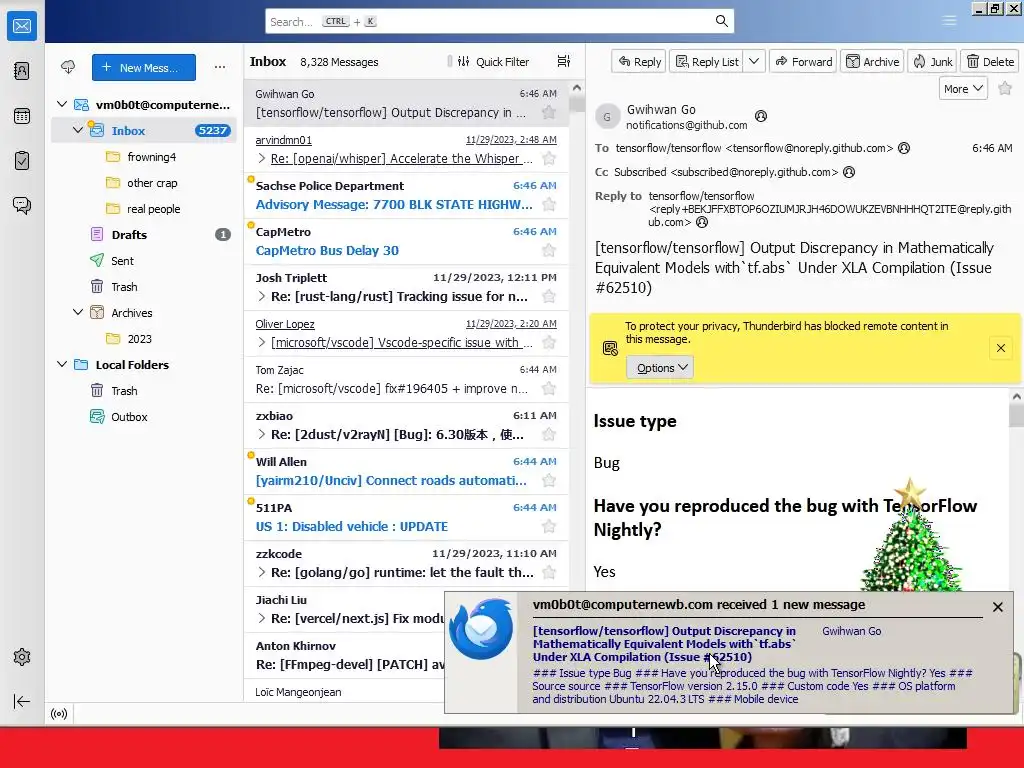The width and height of the screenshot is (1024, 768).
Task: Star the 511PA Disabled vehicle email
Action: pyautogui.click(x=549, y=526)
